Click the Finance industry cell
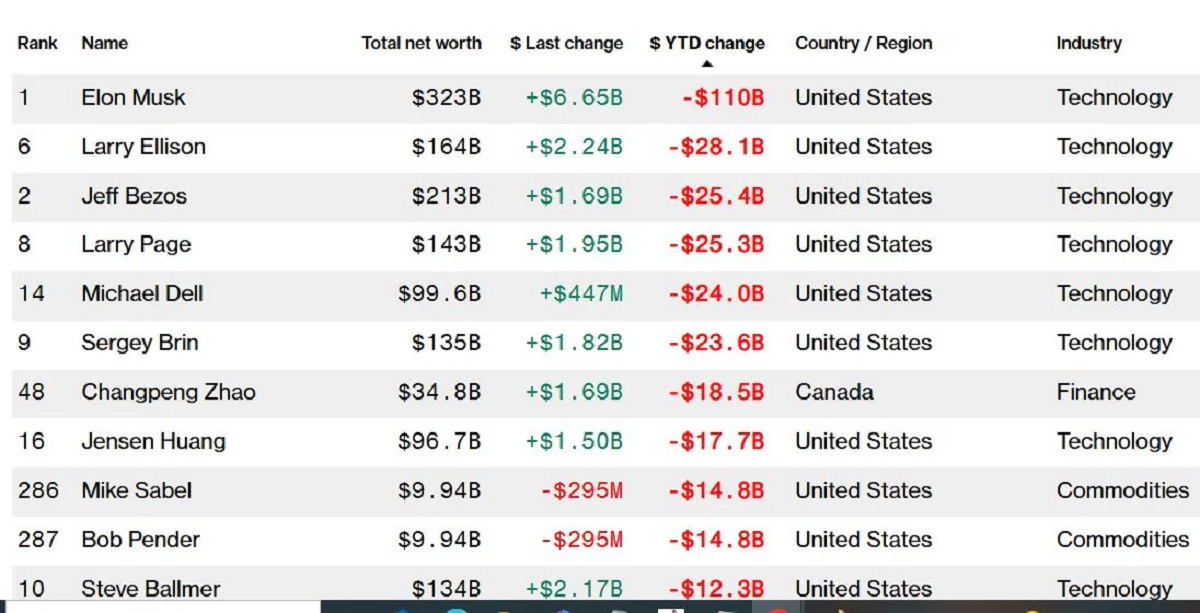Viewport: 1200px width, 613px height. (x=1095, y=392)
